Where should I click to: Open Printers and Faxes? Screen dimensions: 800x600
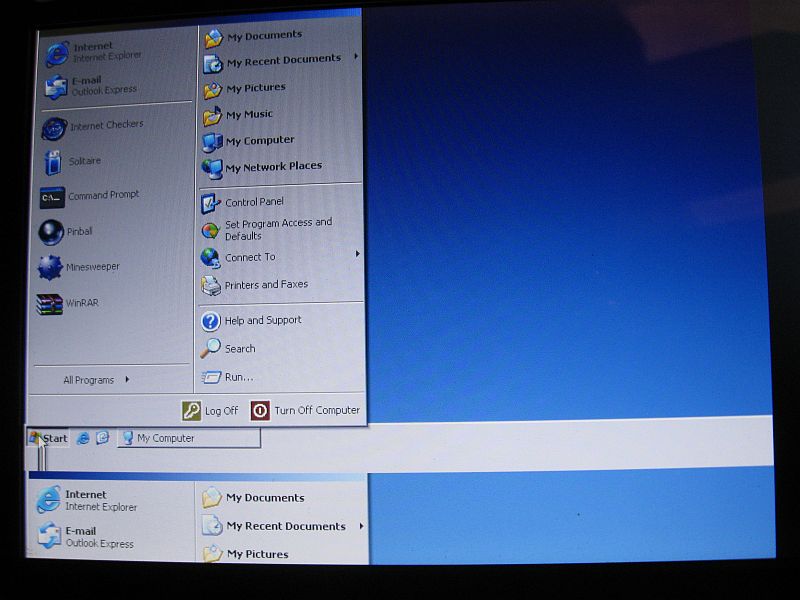point(265,285)
